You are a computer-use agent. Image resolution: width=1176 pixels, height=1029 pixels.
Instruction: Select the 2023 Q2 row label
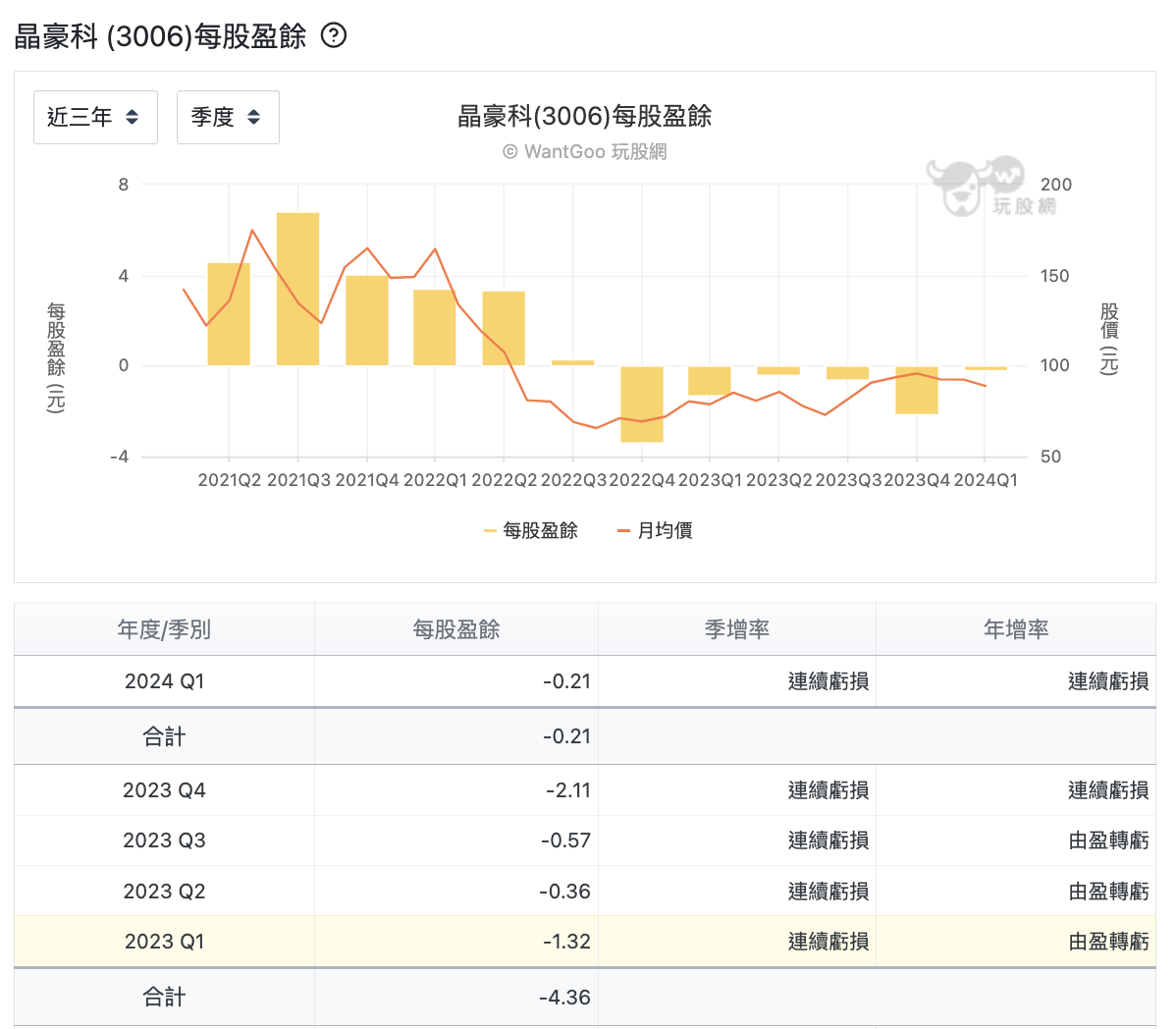pyautogui.click(x=164, y=891)
